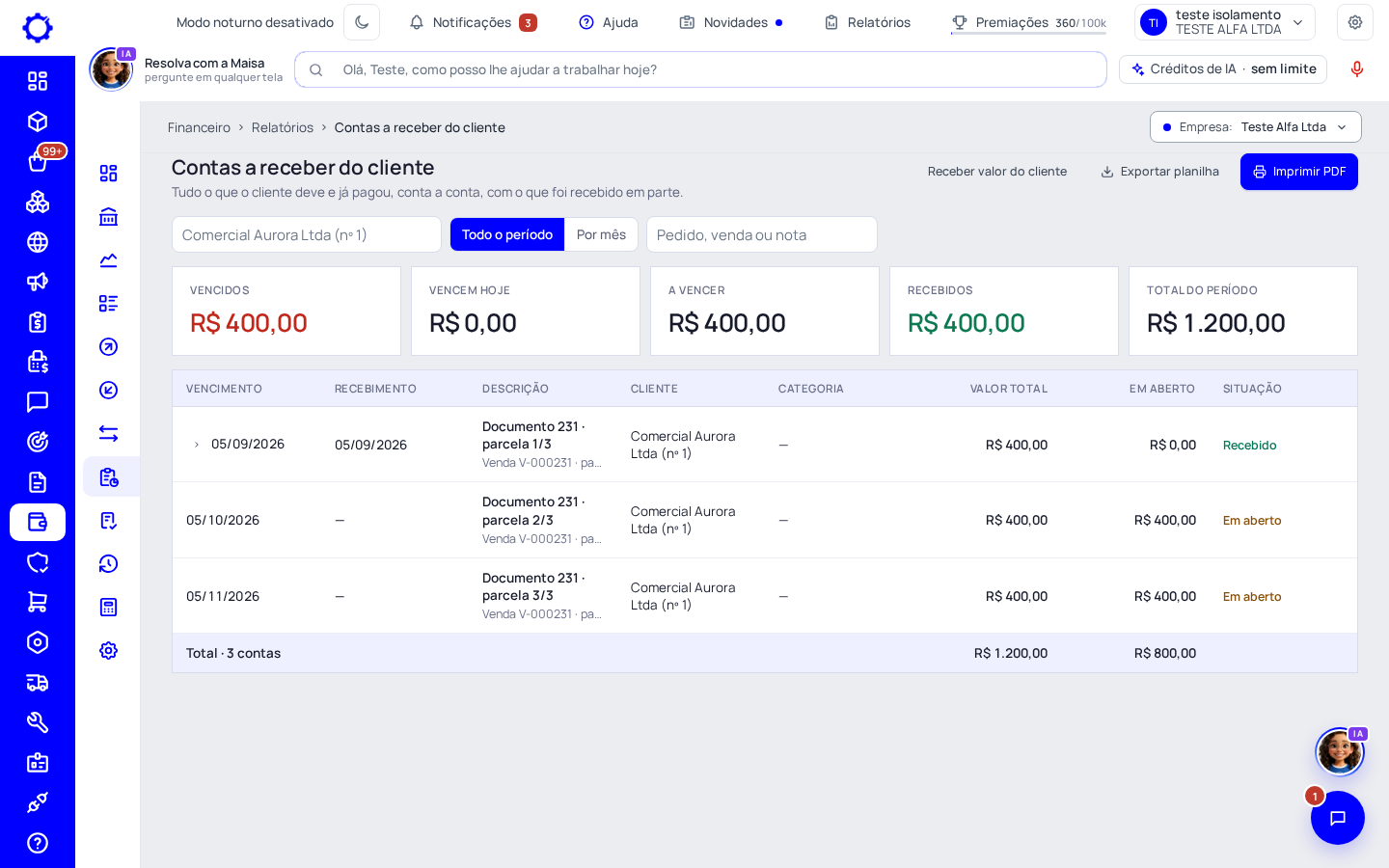
Task: Click Exportar planilha
Action: click(1159, 172)
